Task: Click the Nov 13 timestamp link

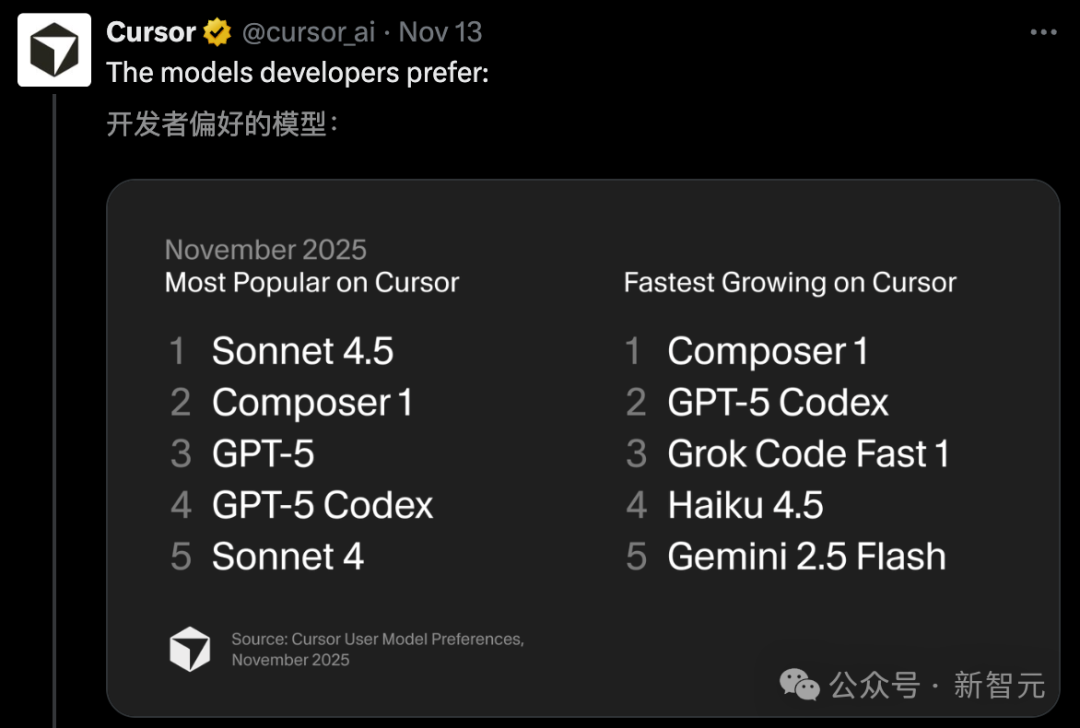Action: coord(441,31)
